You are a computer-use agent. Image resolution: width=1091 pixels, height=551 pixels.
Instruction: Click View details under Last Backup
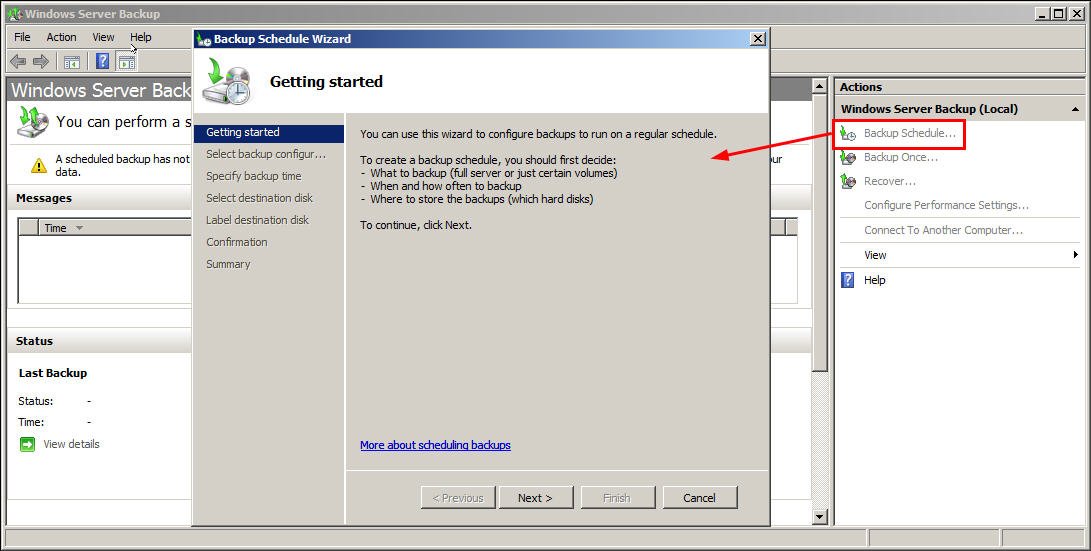tap(72, 444)
